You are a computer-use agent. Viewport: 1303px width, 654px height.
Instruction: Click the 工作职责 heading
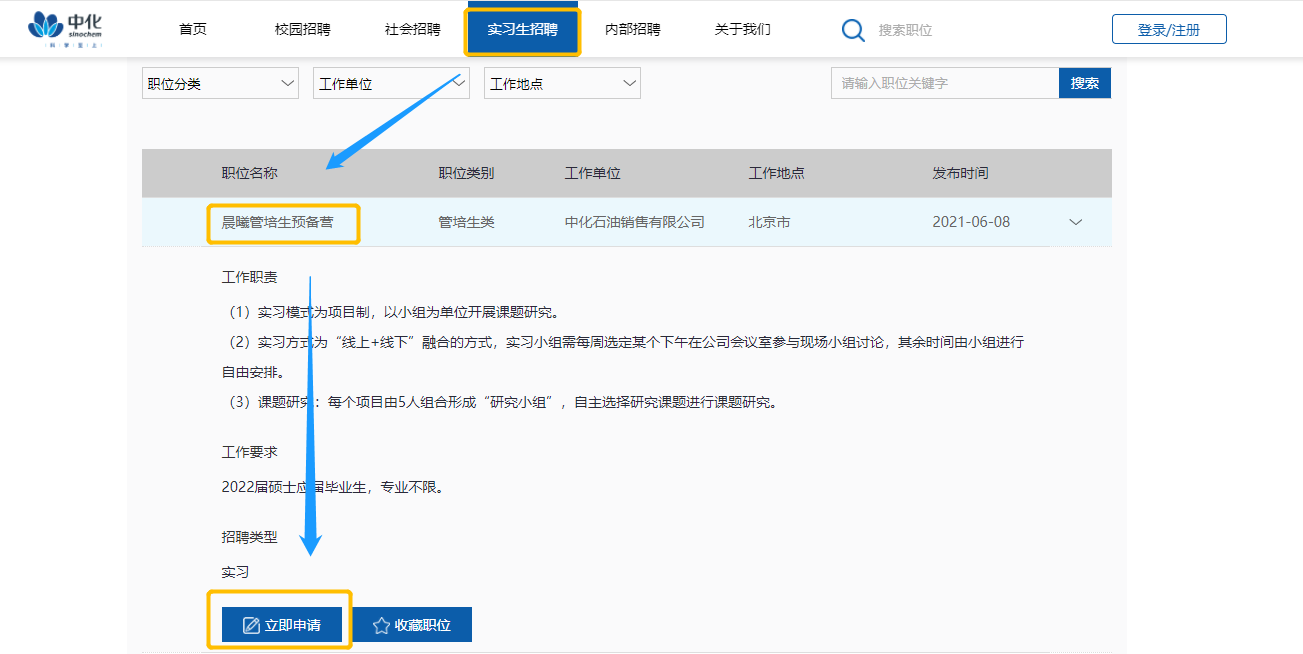point(249,277)
